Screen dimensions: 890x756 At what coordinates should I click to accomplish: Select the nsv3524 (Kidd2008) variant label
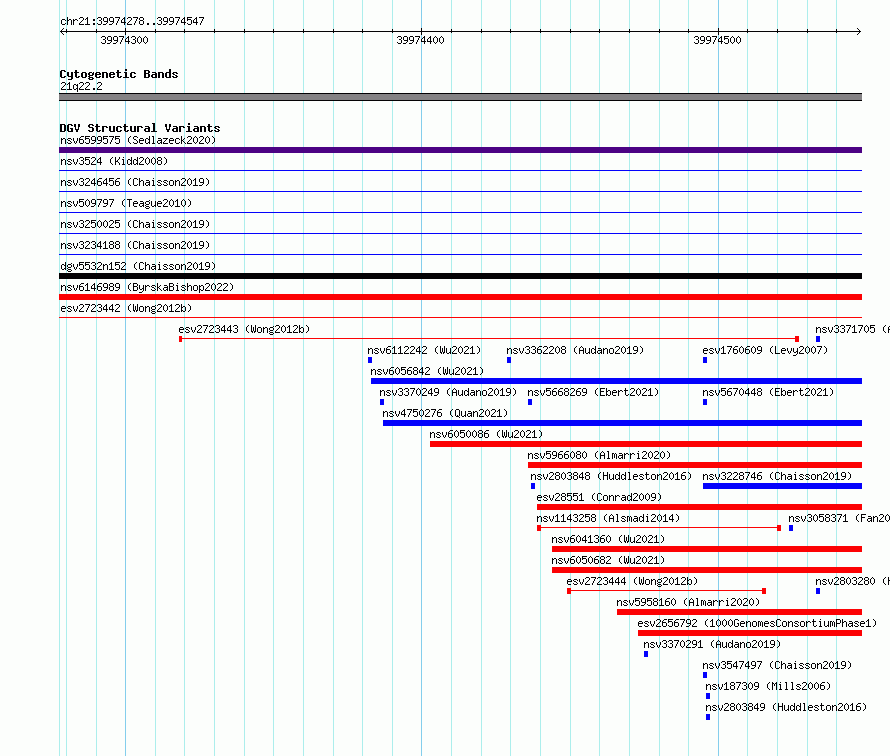pos(114,161)
